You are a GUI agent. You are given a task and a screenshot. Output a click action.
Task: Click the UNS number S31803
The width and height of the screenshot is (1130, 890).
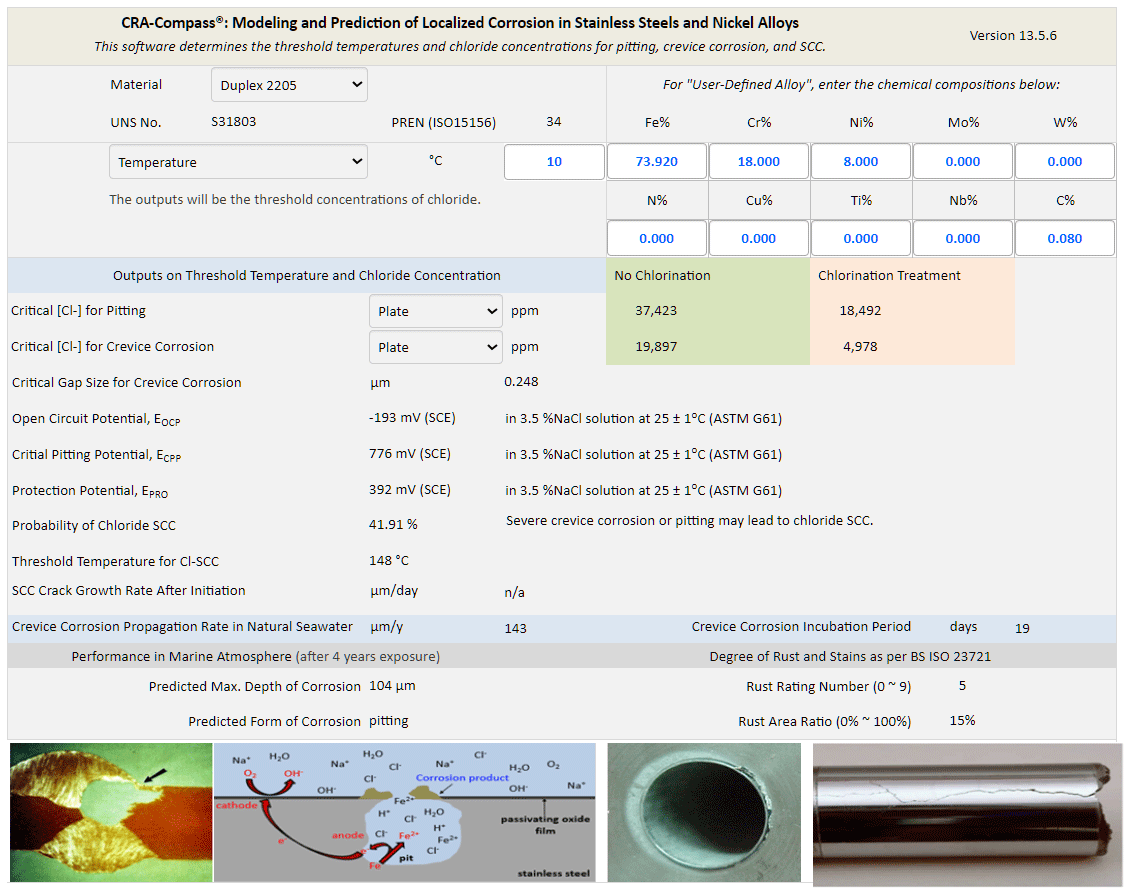(x=233, y=121)
